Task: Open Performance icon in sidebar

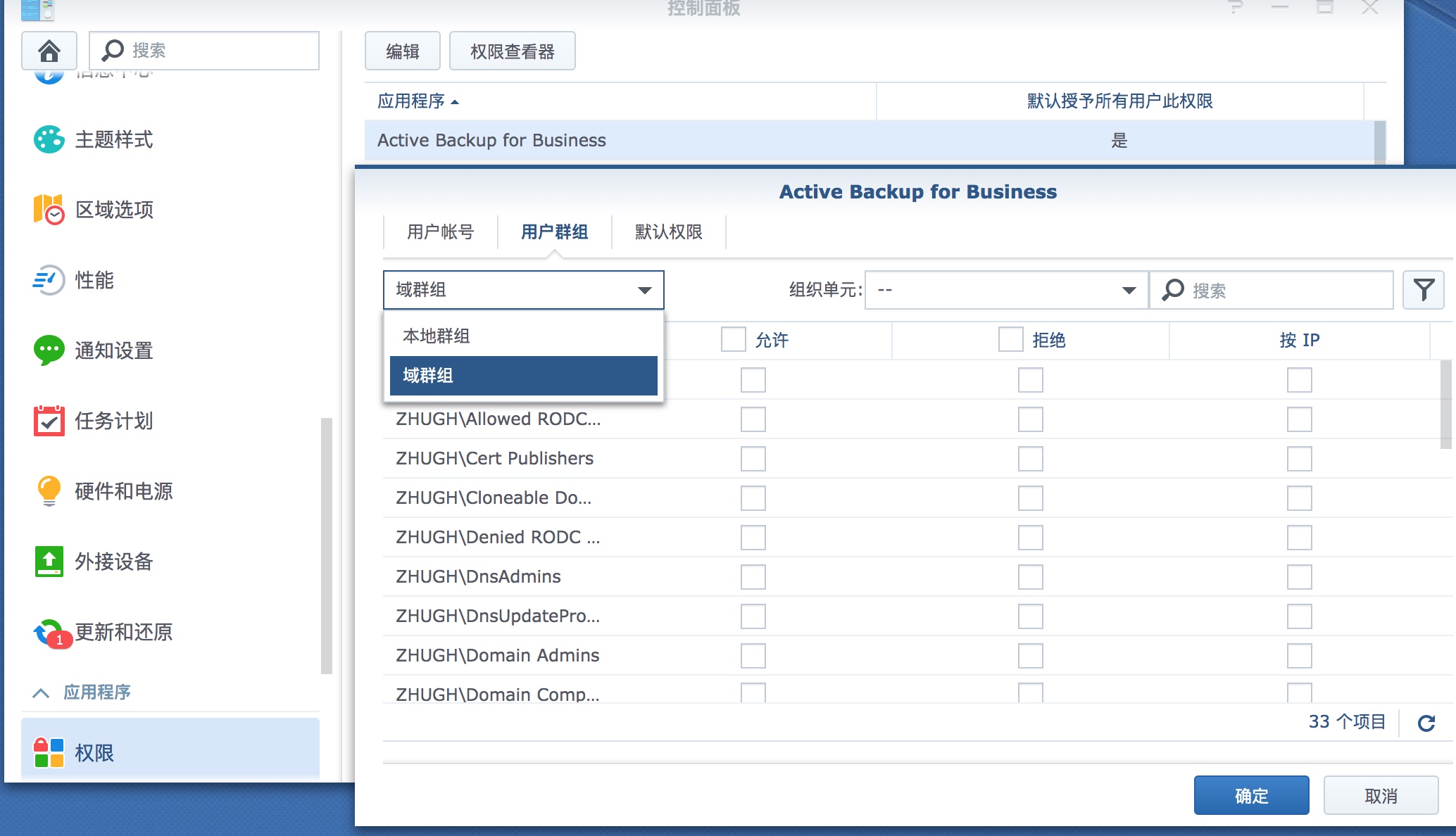Action: [x=49, y=280]
